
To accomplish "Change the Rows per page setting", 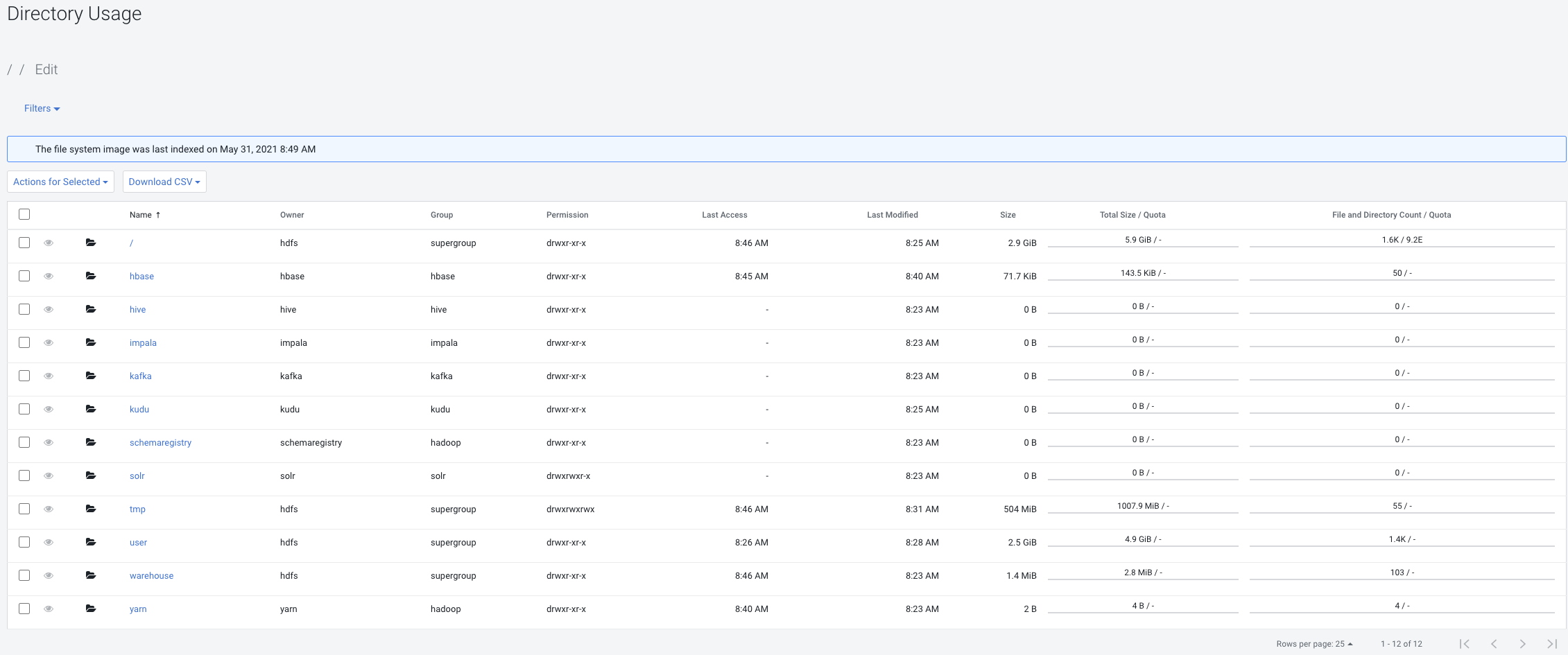I will [x=1314, y=644].
